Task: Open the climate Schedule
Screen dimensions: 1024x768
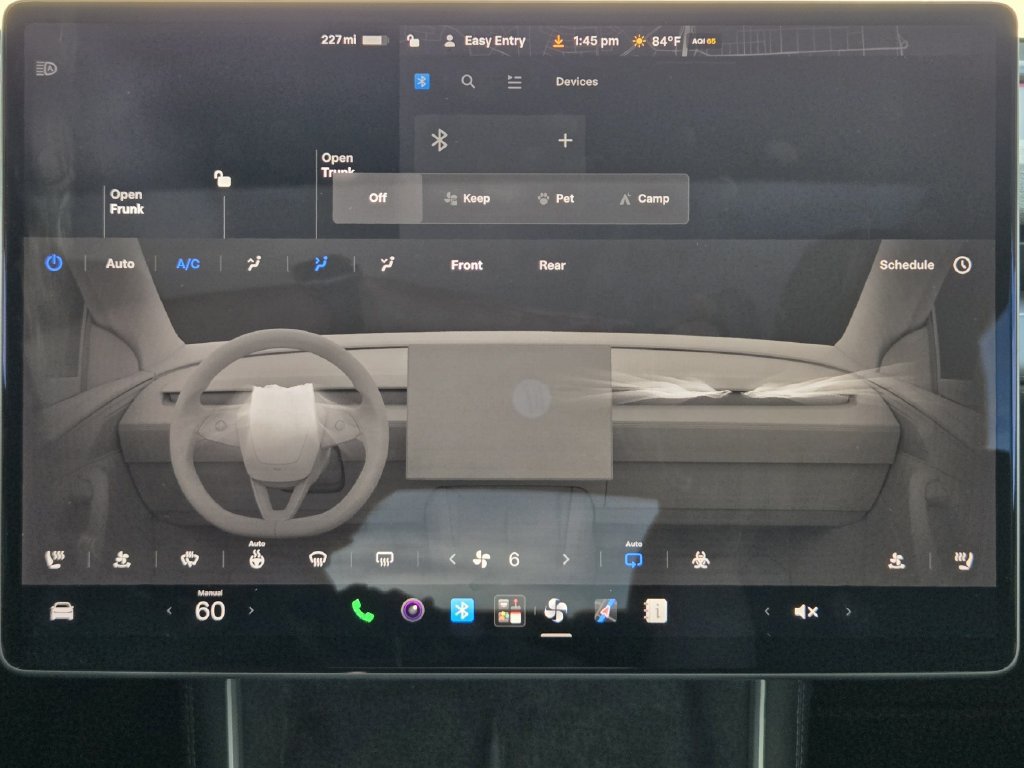Action: [x=906, y=264]
